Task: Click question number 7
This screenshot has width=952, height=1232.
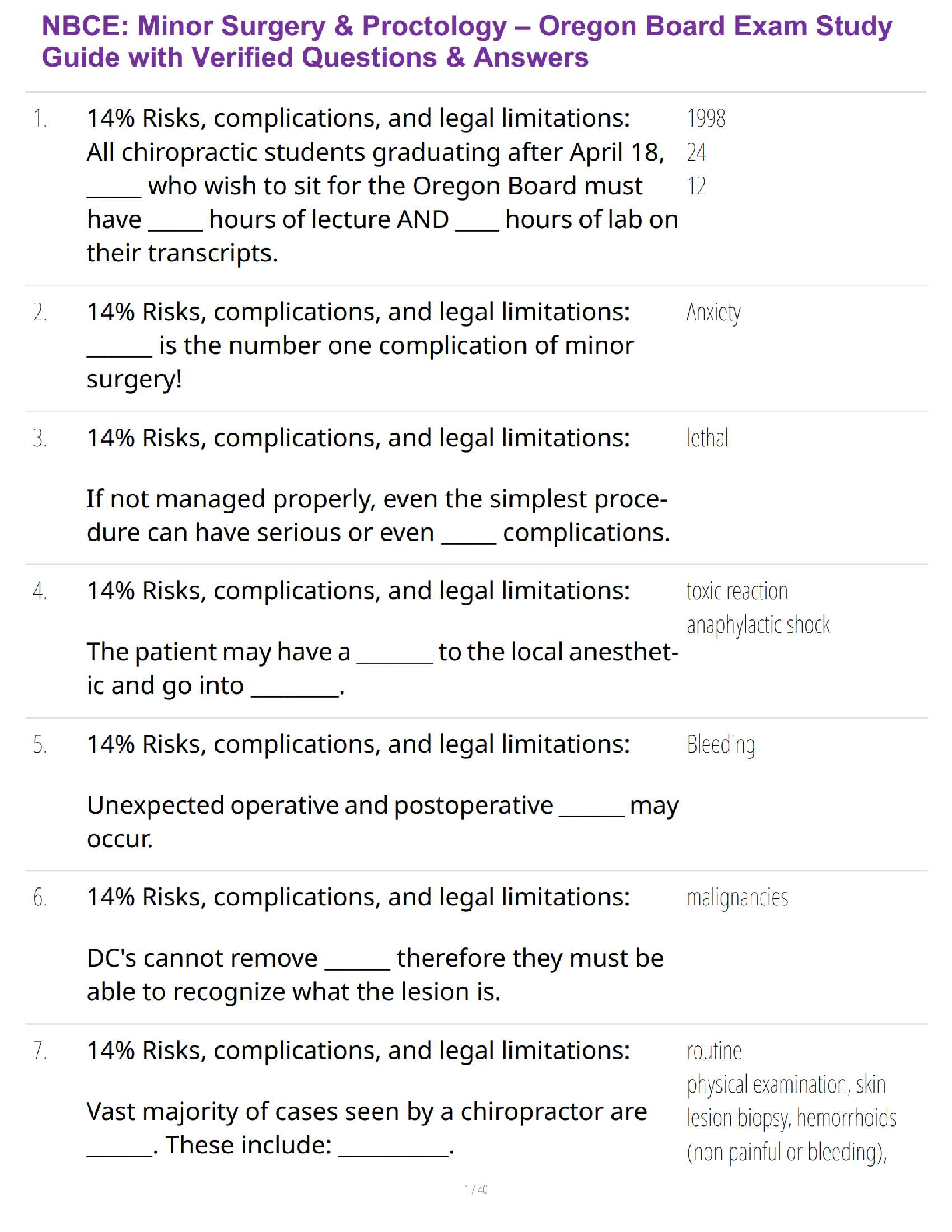Action: 40,1052
